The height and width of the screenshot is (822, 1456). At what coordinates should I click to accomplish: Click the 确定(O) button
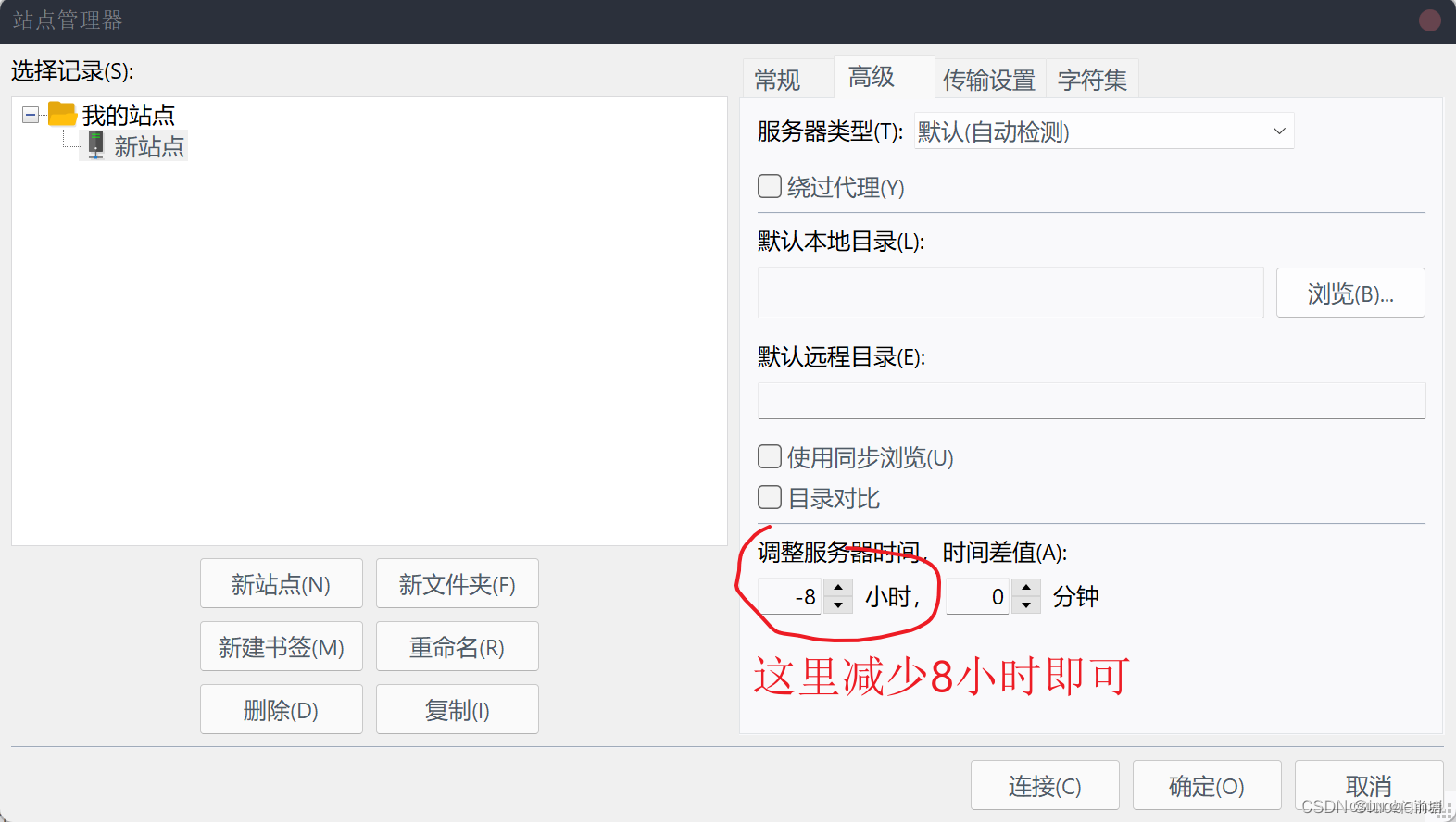pos(1207,786)
